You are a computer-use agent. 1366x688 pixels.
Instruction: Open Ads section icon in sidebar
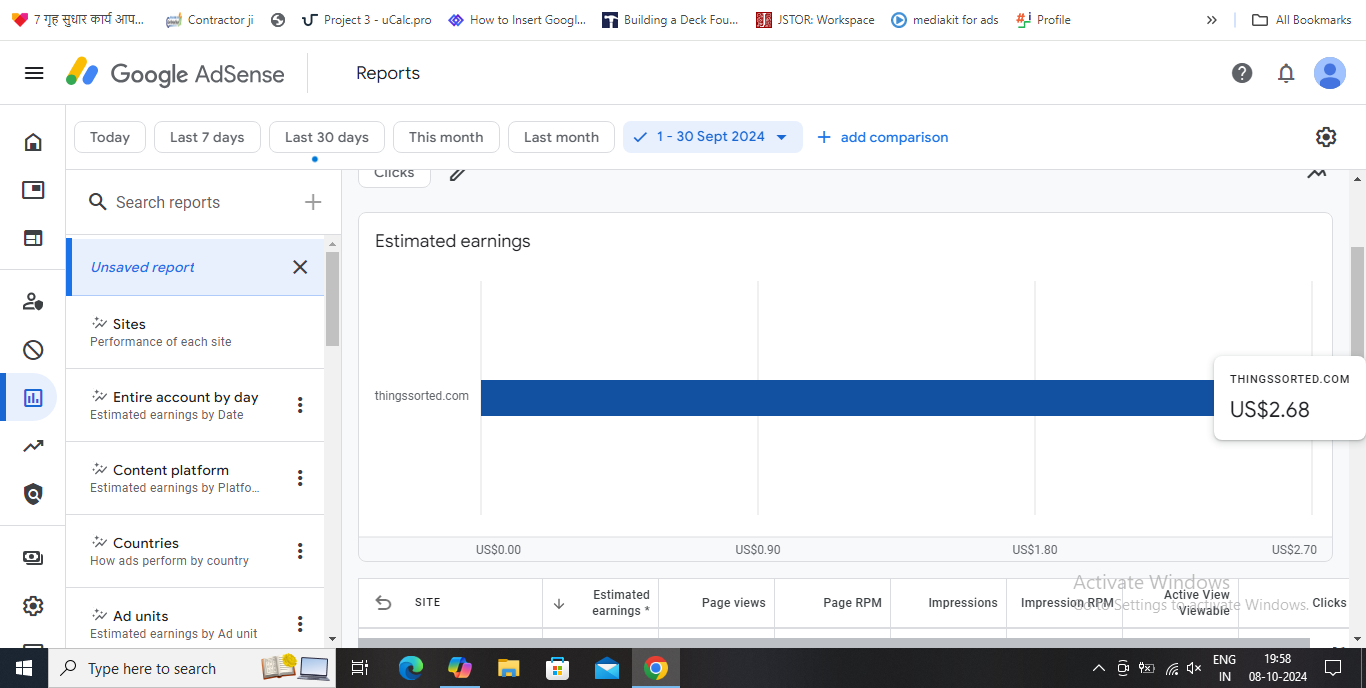(33, 190)
